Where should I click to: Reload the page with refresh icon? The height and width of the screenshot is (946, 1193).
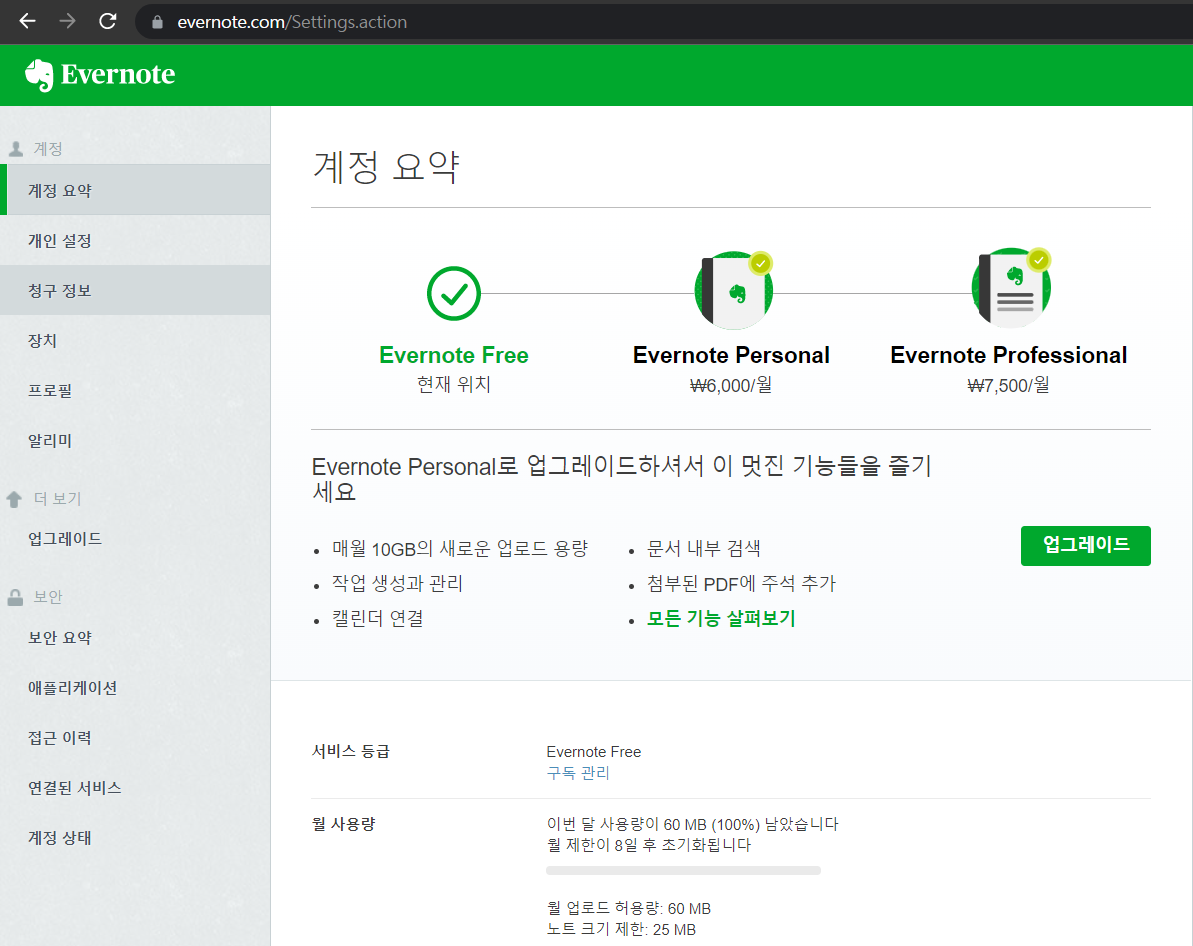tap(108, 21)
